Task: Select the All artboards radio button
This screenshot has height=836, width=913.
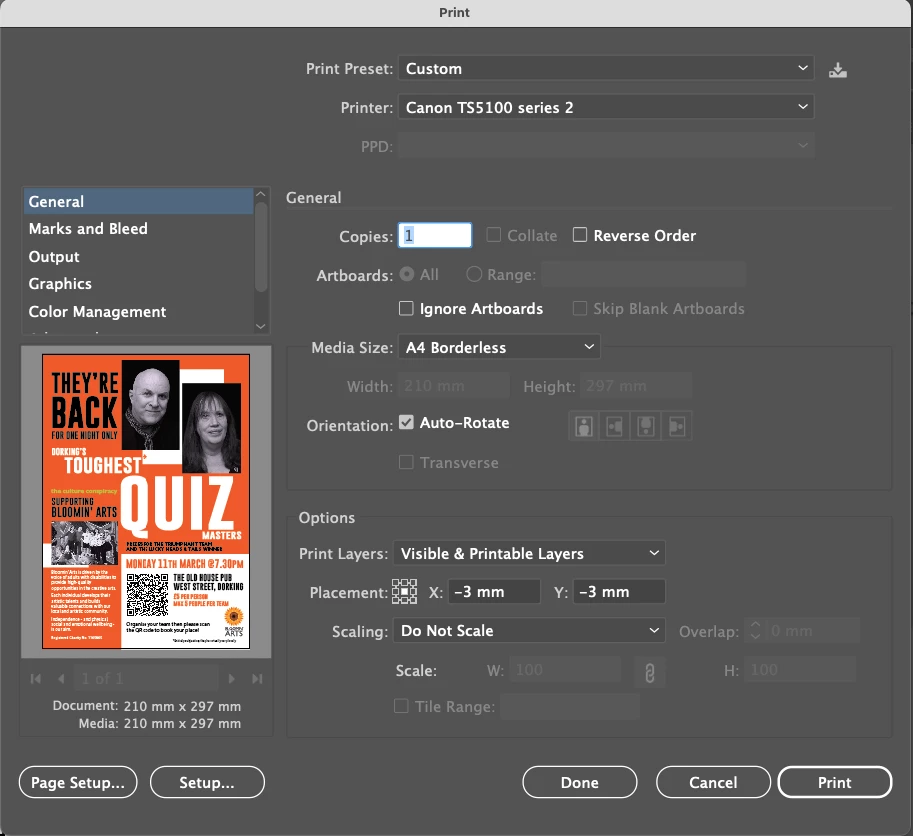Action: click(407, 274)
